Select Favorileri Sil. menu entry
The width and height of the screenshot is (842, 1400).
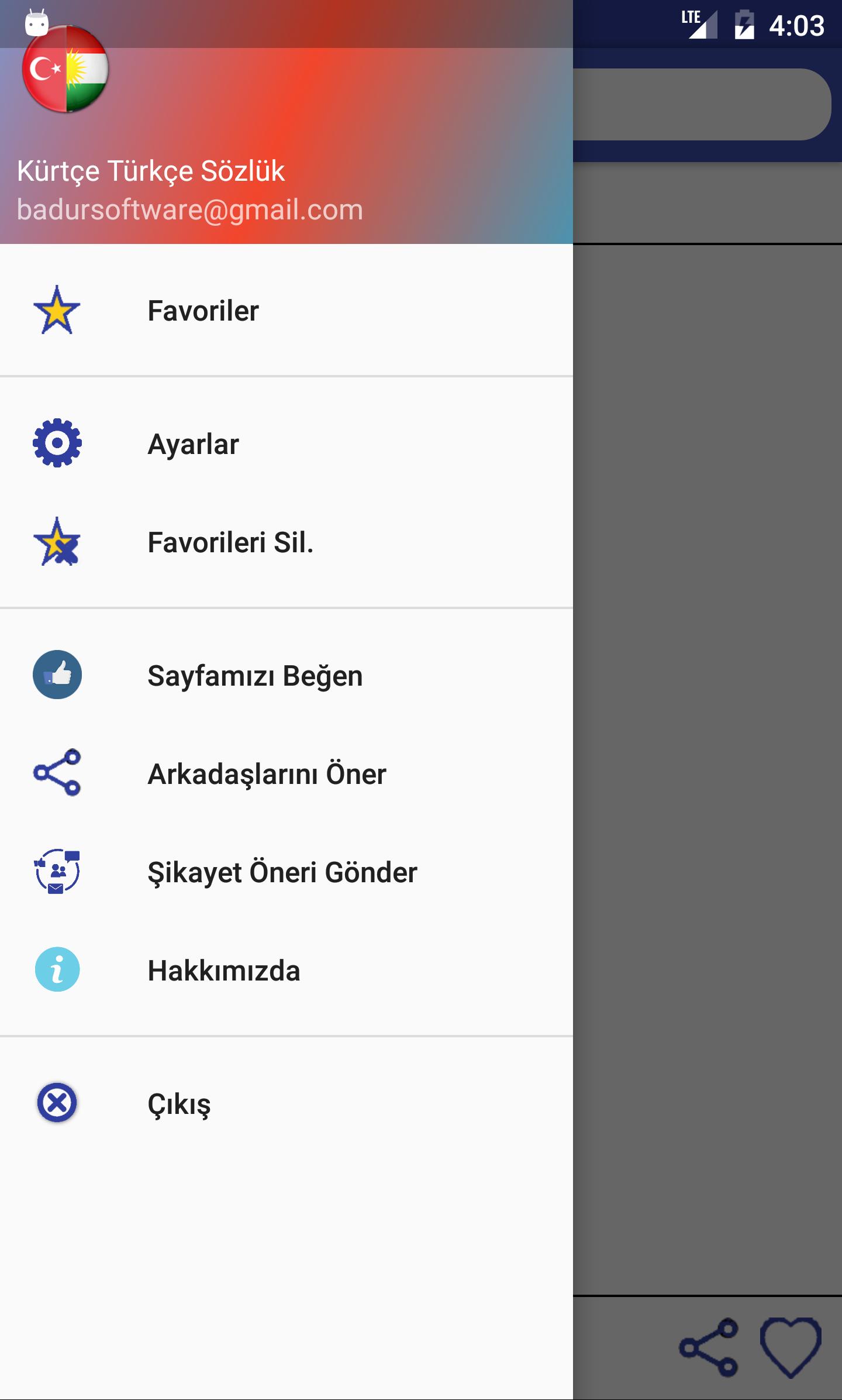(x=287, y=542)
